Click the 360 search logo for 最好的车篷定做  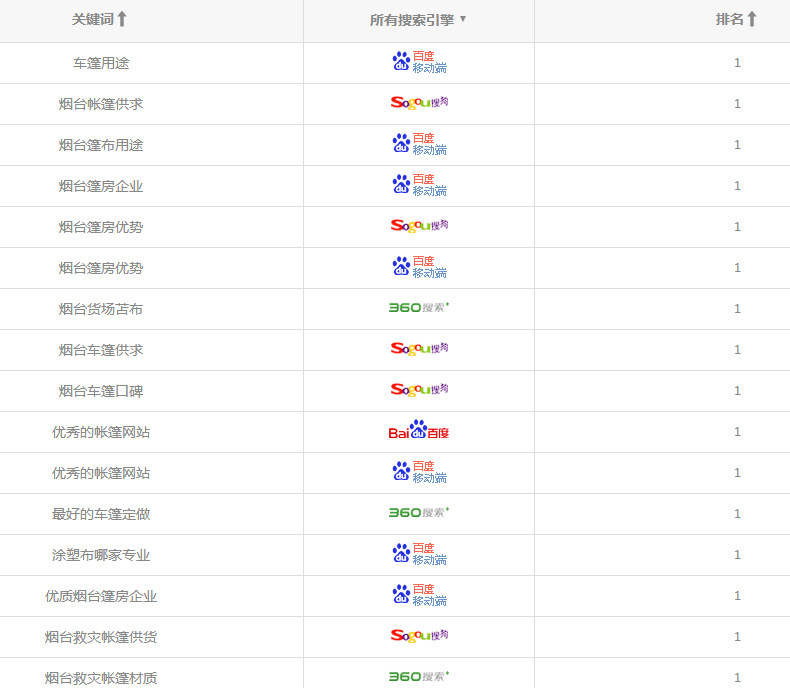point(419,513)
